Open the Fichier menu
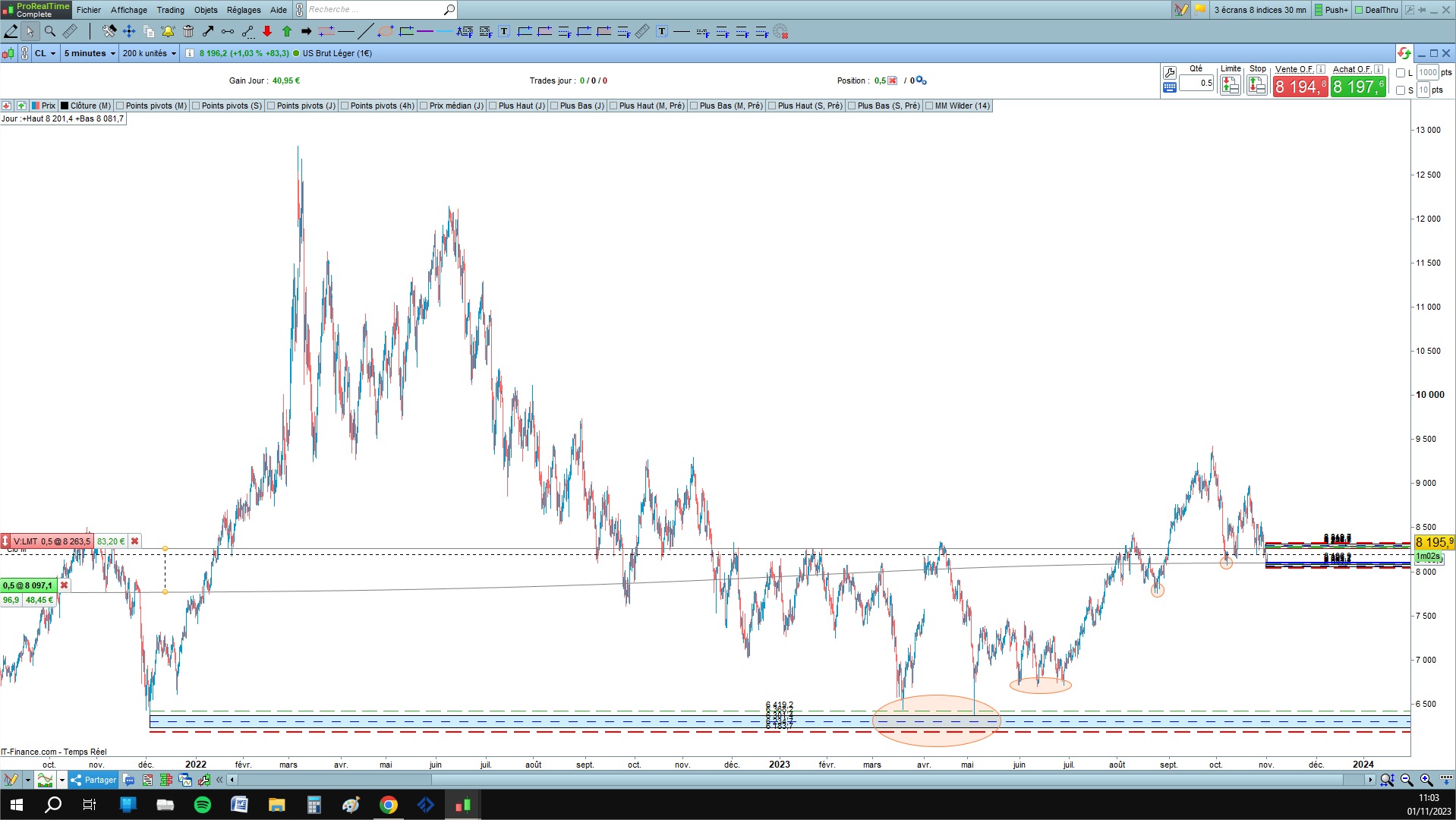 89,10
